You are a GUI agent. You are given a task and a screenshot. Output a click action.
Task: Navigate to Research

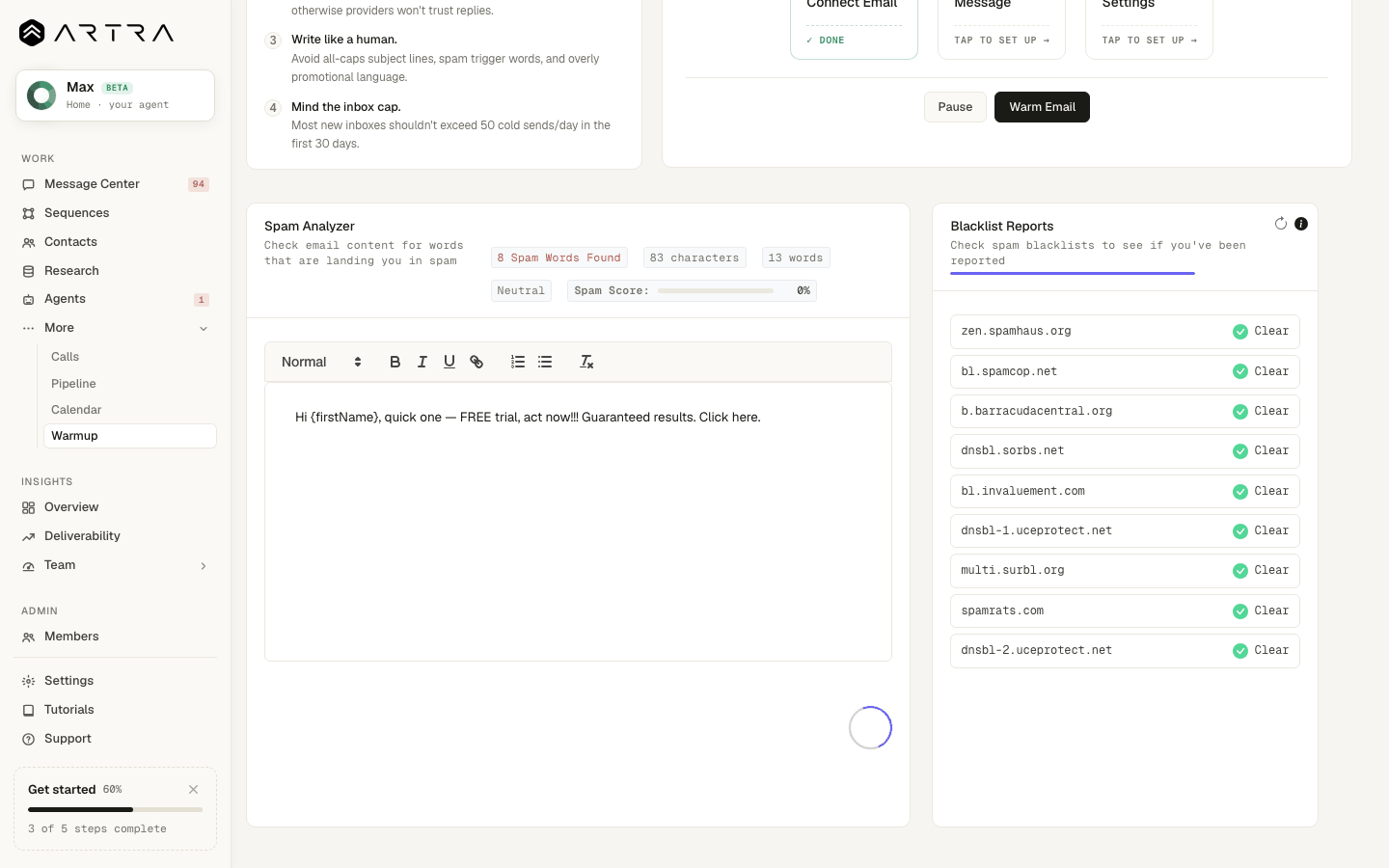click(x=115, y=271)
